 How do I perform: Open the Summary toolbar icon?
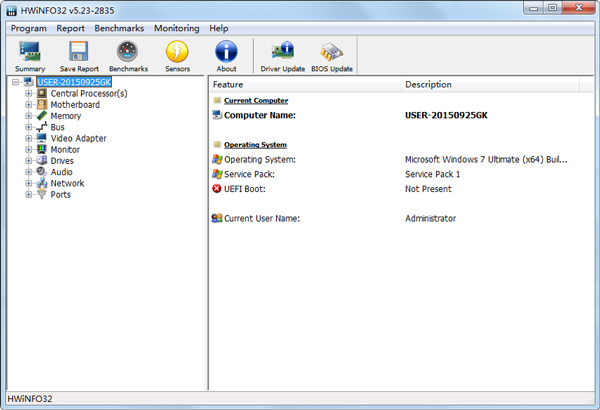(x=30, y=52)
